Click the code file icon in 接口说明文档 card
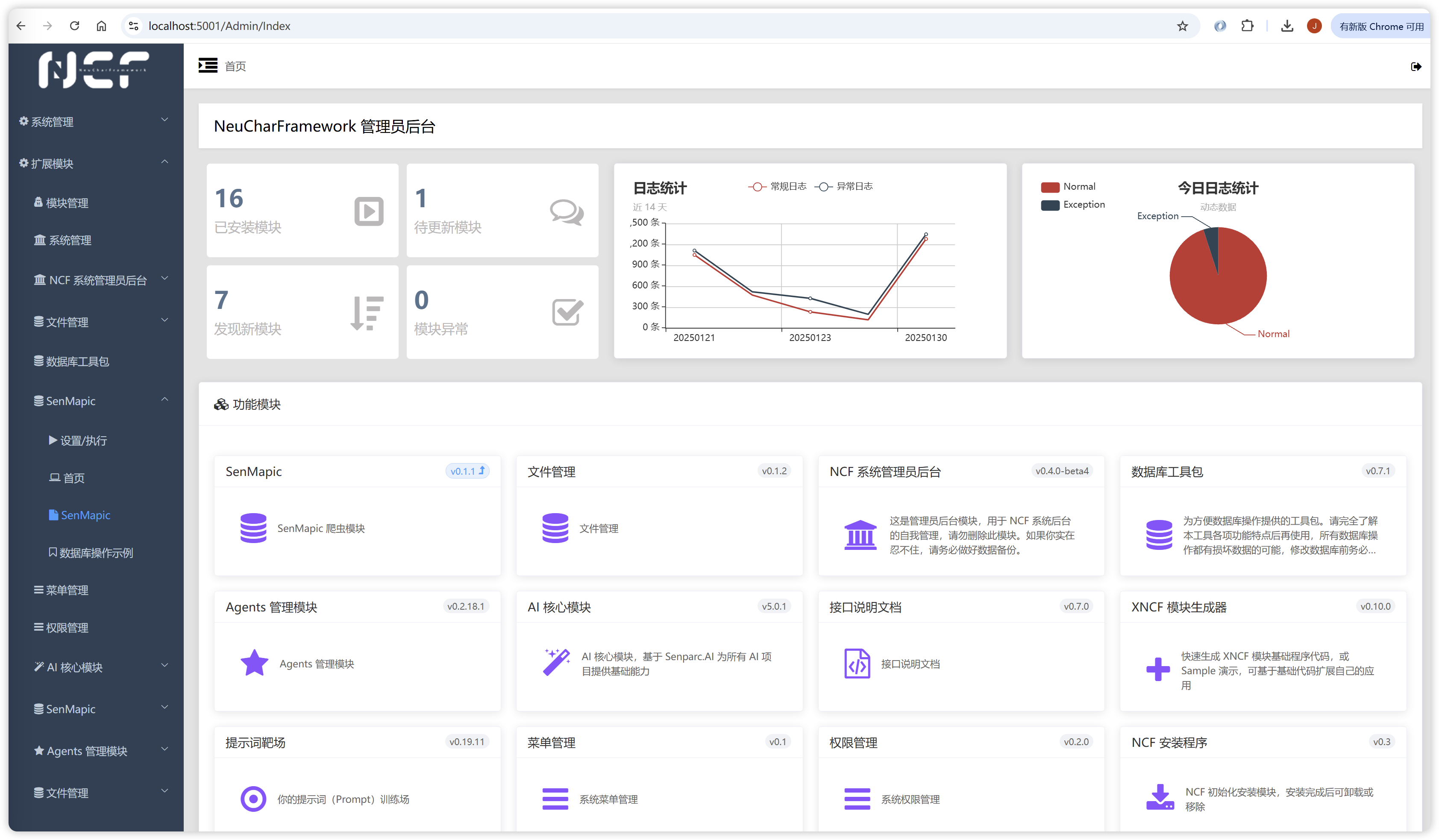 (x=857, y=663)
